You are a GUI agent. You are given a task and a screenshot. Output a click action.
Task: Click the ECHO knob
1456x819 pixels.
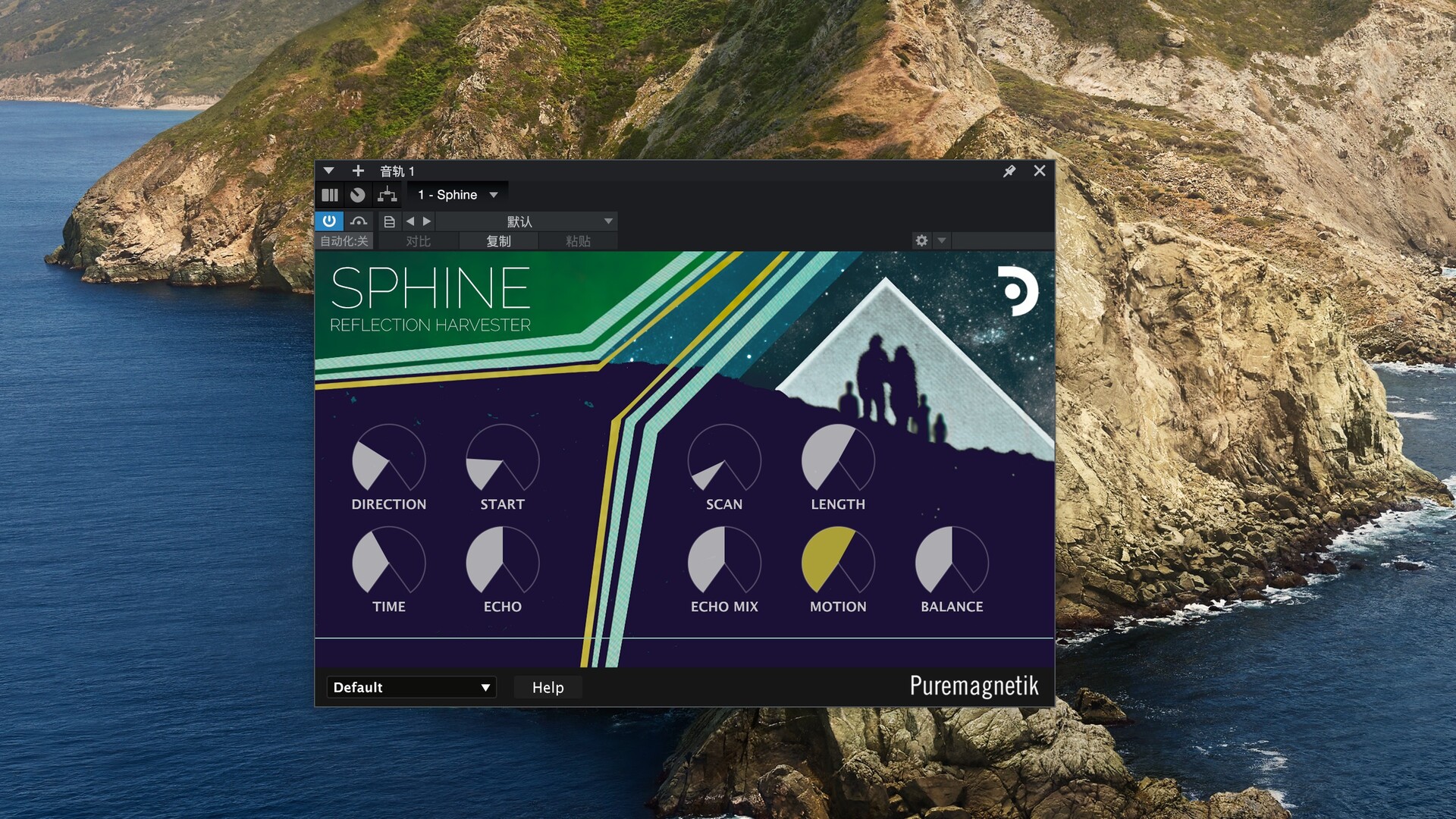pos(503,562)
